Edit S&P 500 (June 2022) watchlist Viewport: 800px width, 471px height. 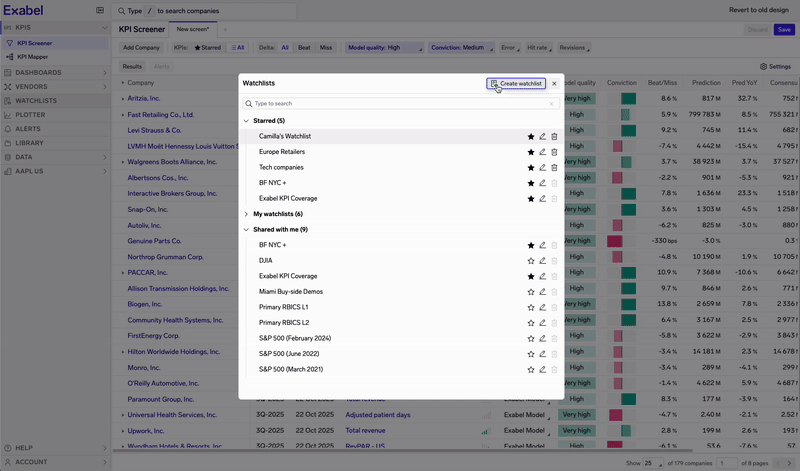(x=542, y=354)
